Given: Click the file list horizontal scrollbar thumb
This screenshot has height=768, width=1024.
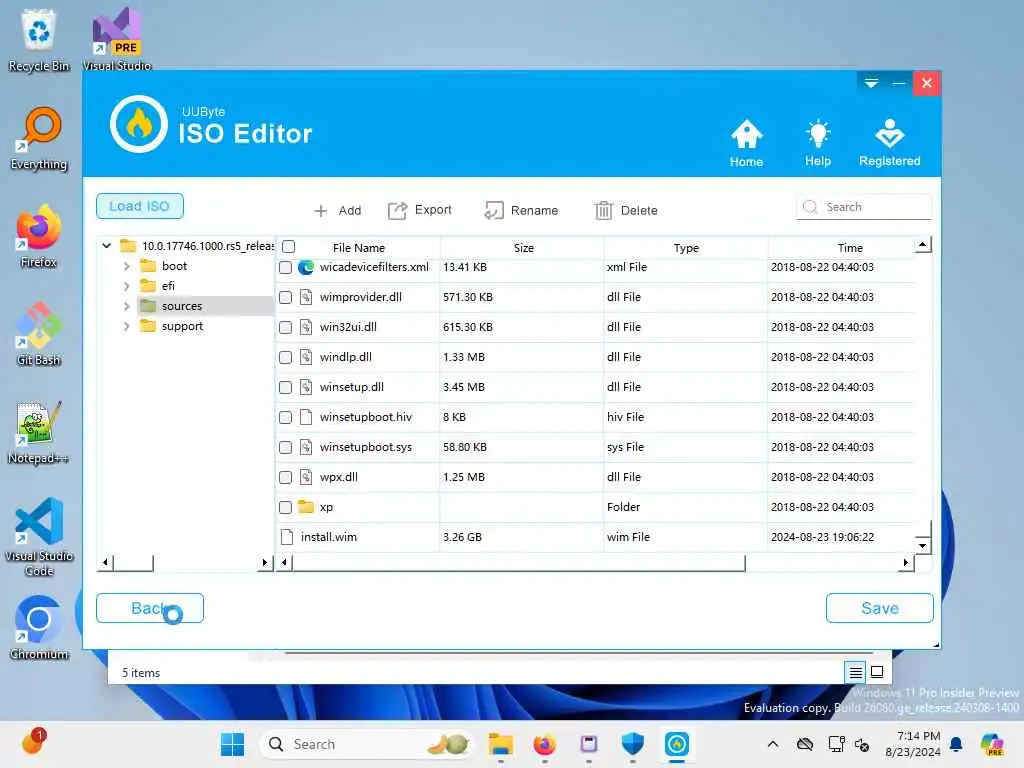Looking at the screenshot, I should 519,562.
